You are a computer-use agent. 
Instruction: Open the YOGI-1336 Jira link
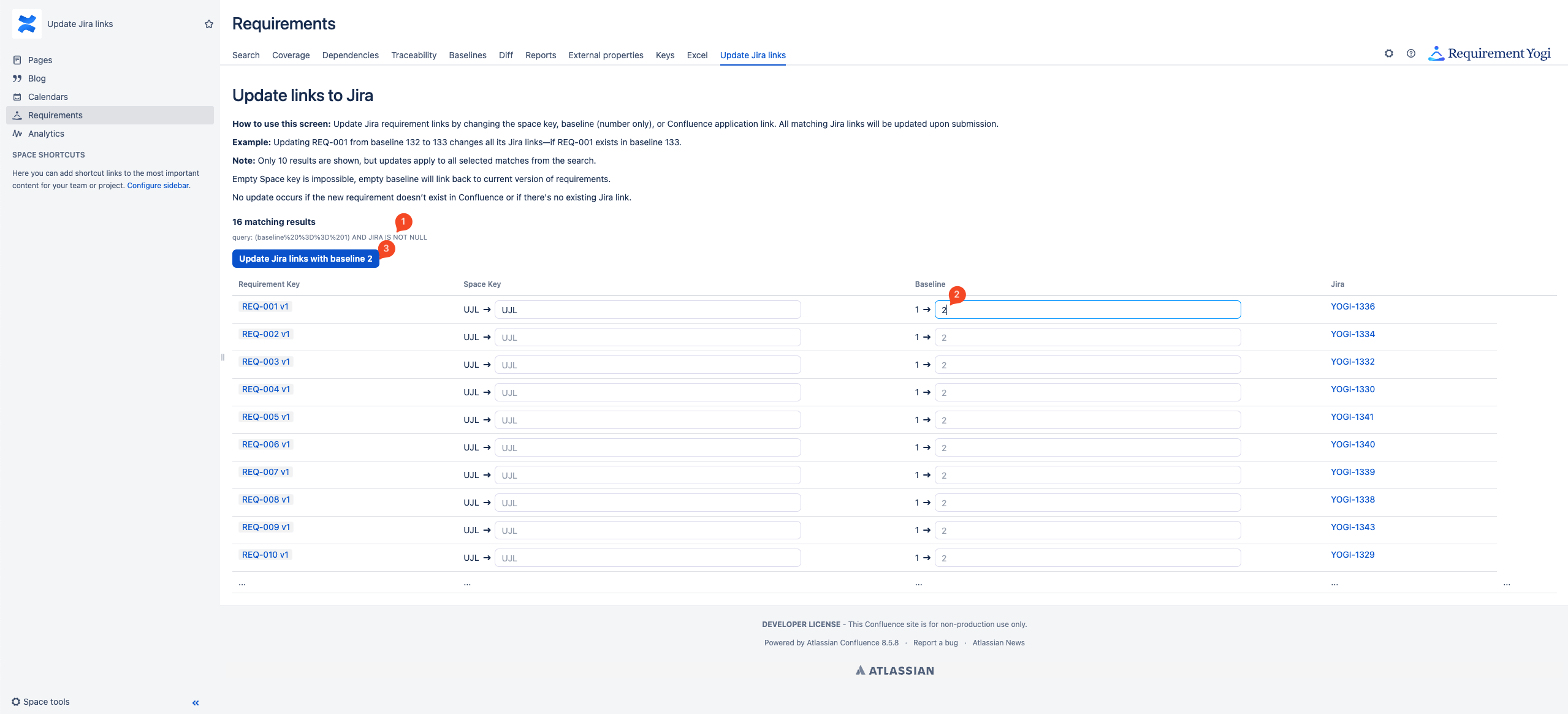1352,306
